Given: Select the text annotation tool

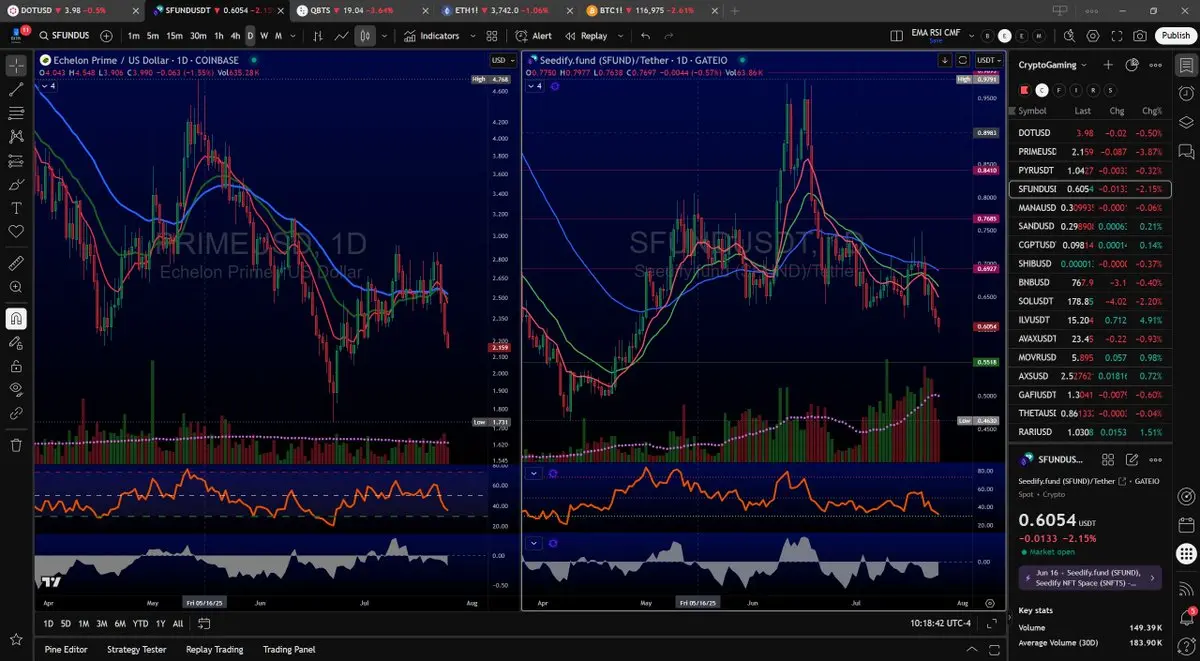Looking at the screenshot, I should point(16,208).
